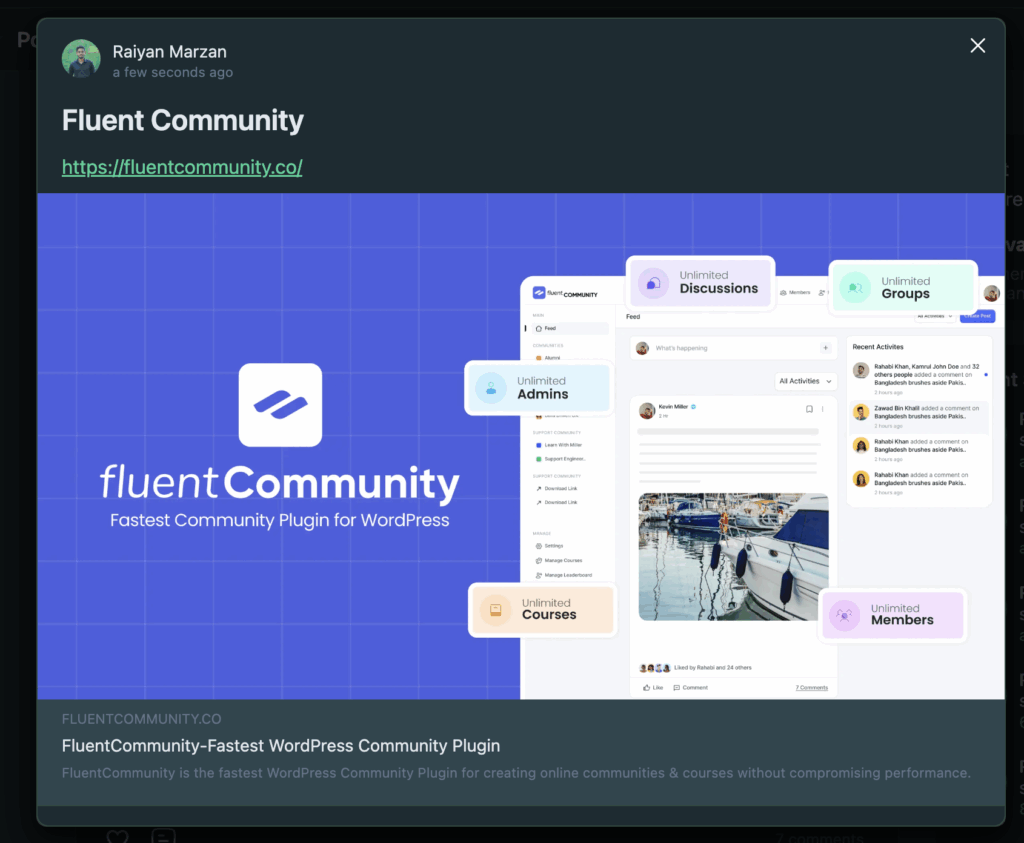
Task: Close the post popup with the X
Action: click(978, 46)
